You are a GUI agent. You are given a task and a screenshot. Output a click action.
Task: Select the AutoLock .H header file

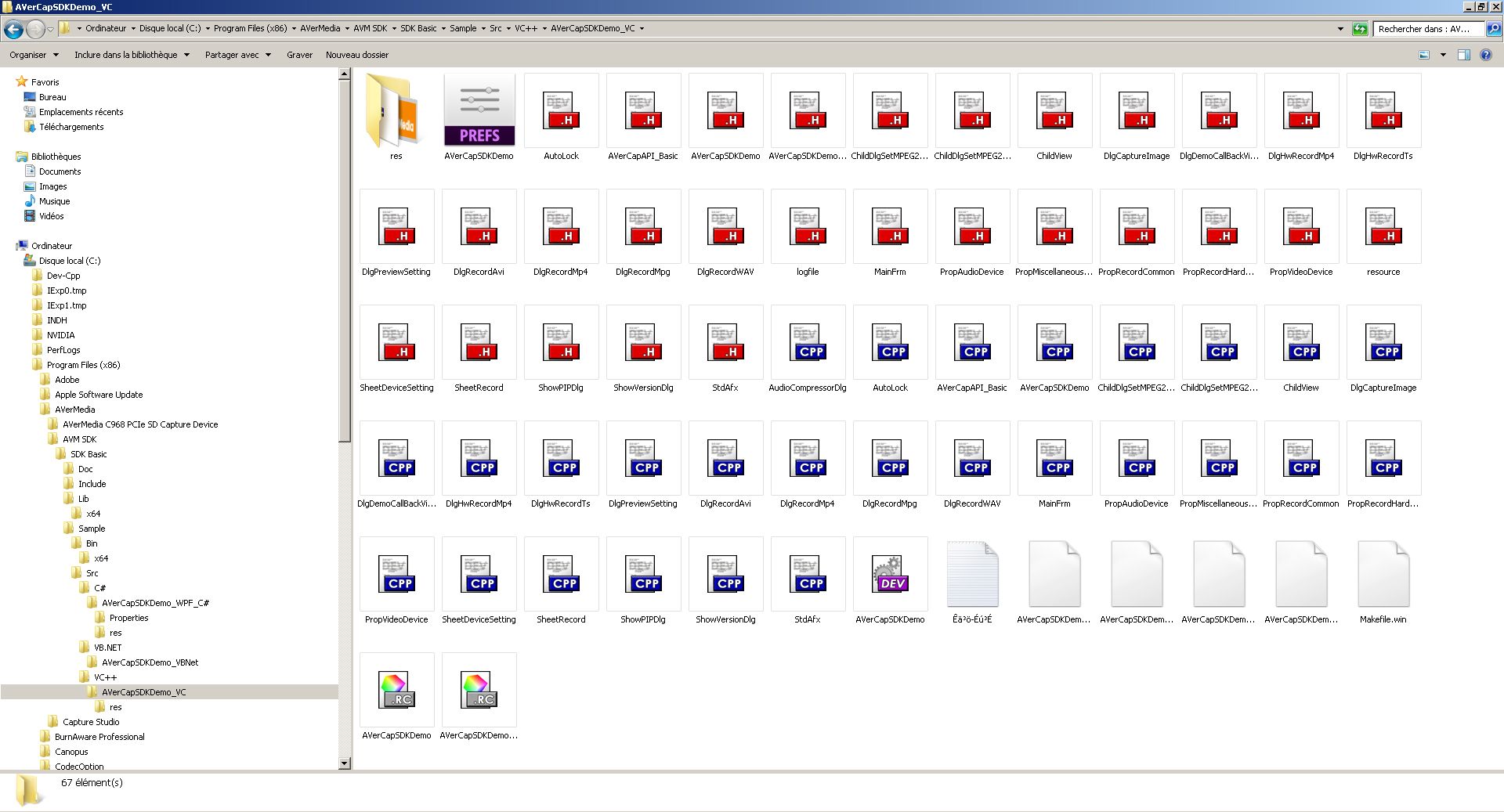(x=562, y=110)
